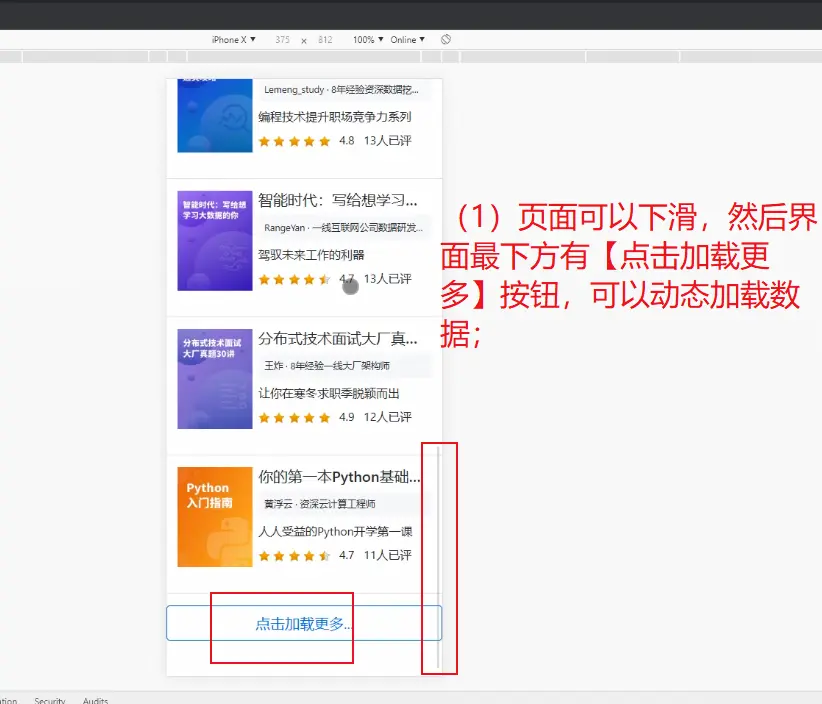Click the author line Lemeng_study
The image size is (822, 704).
pos(341,90)
